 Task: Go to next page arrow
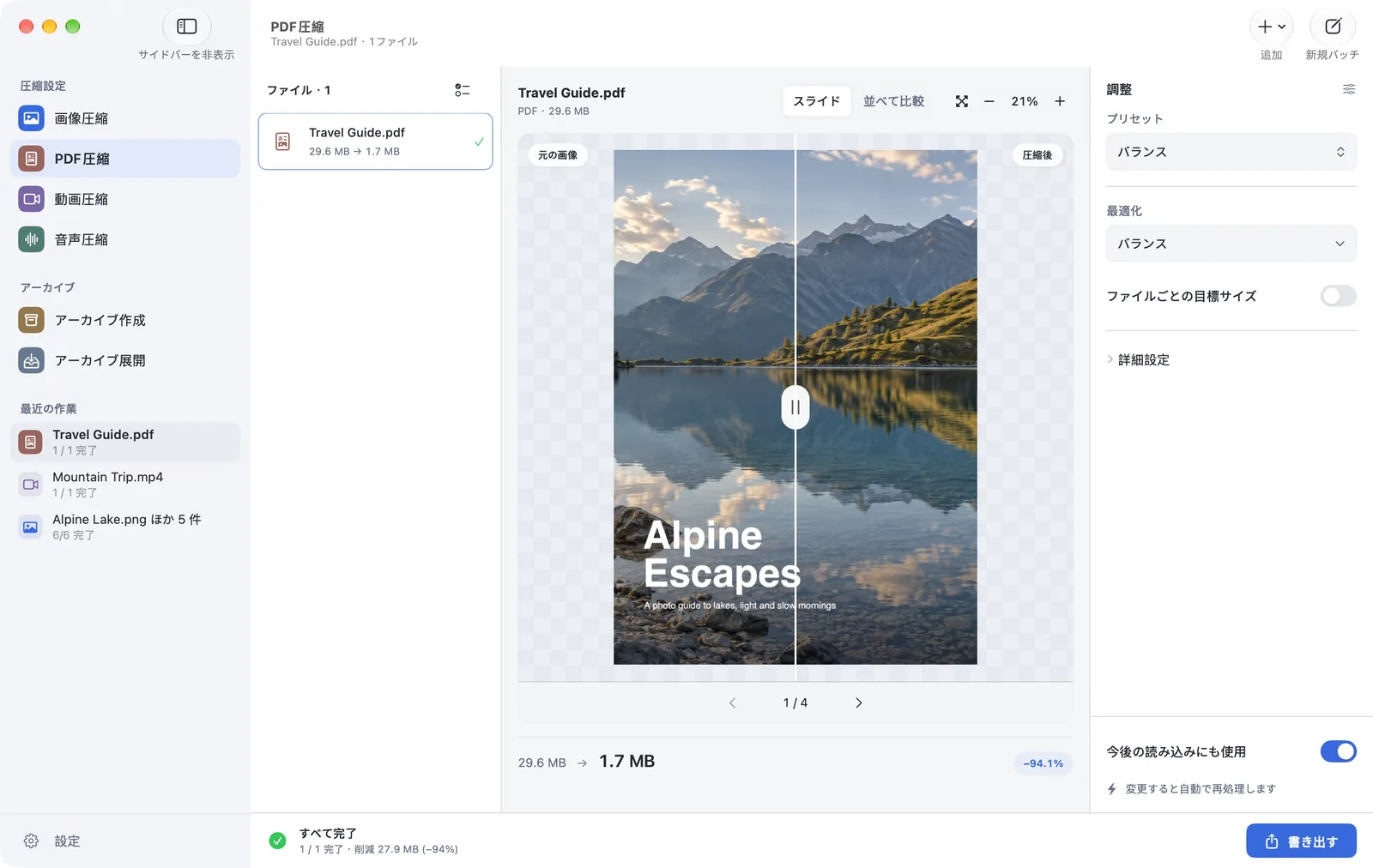click(x=858, y=702)
